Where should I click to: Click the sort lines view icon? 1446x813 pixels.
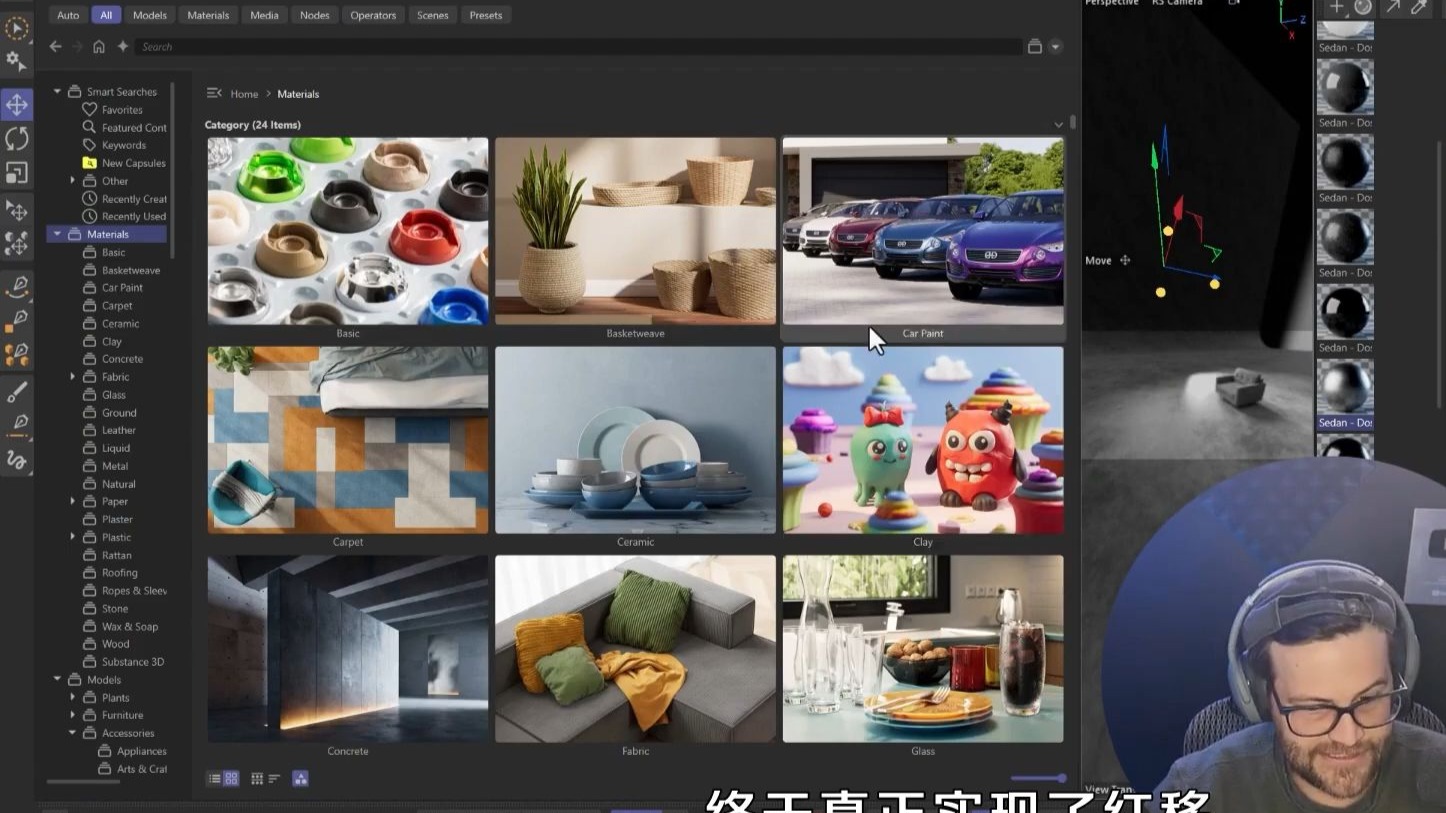[x=274, y=778]
